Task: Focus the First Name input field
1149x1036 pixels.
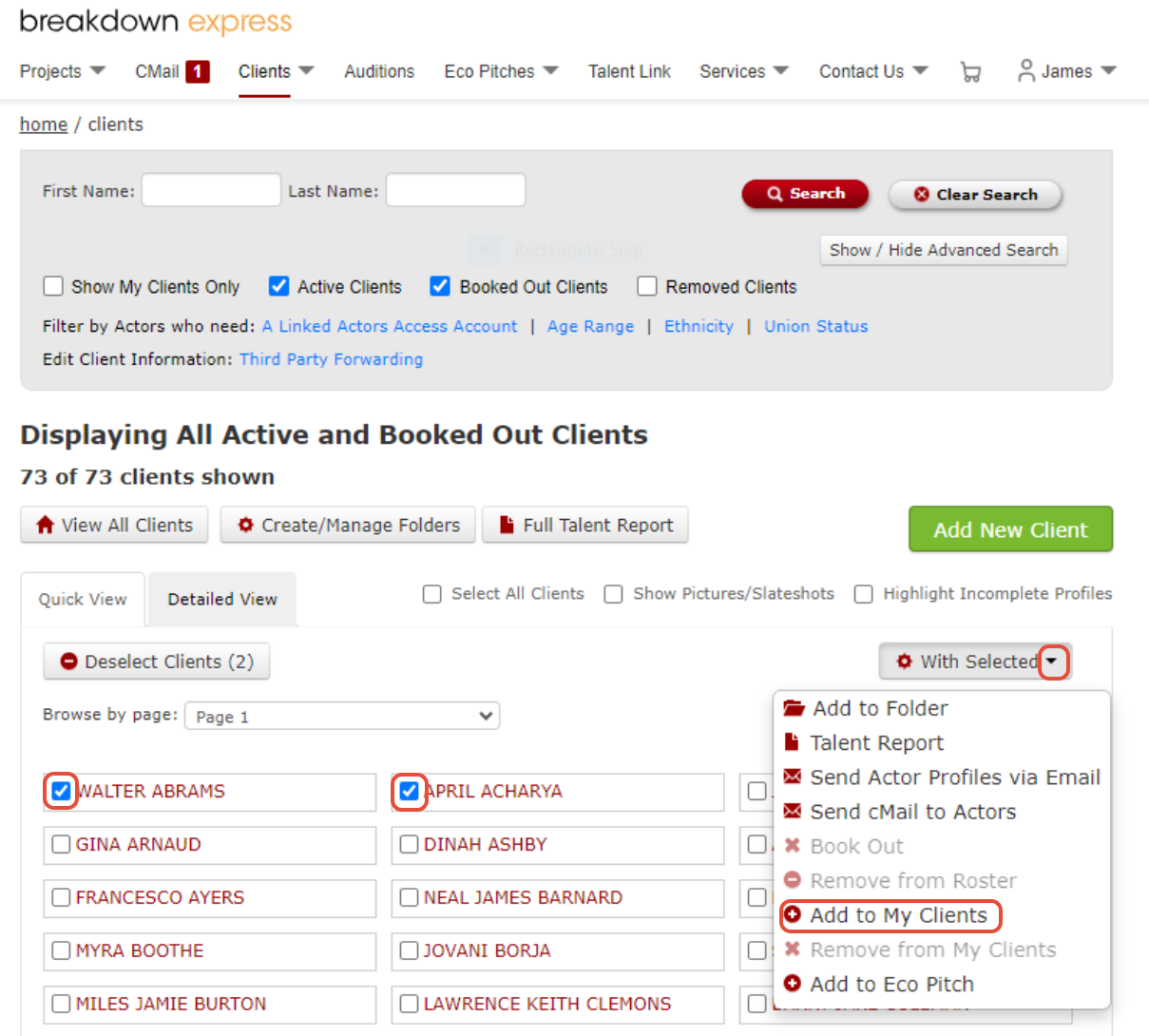Action: pos(211,190)
